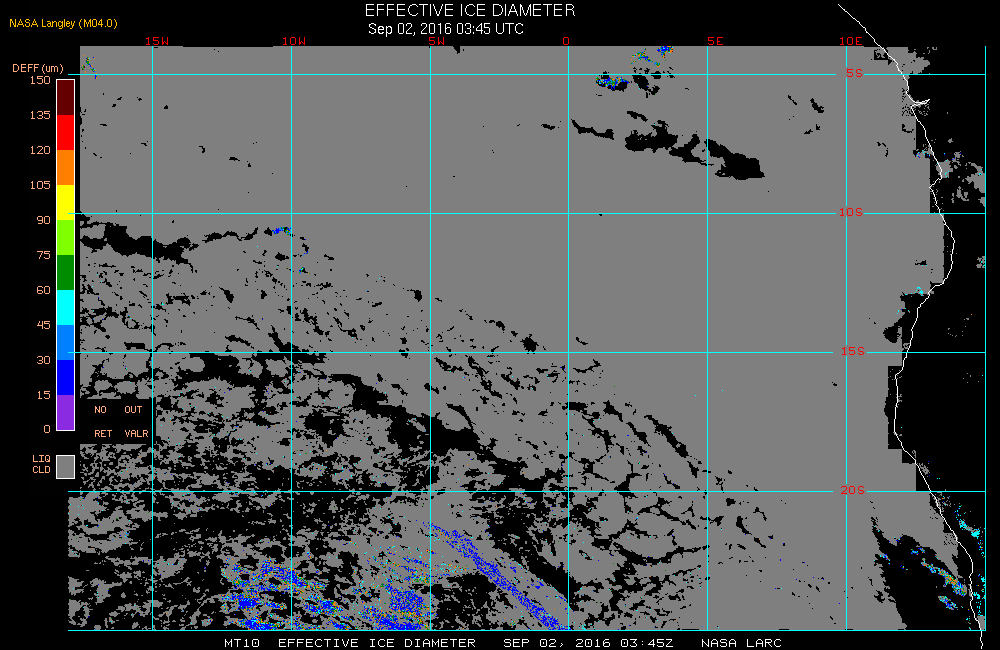Image resolution: width=1000 pixels, height=650 pixels.
Task: Select the purple 0-15 legend swatch
Action: click(x=66, y=413)
